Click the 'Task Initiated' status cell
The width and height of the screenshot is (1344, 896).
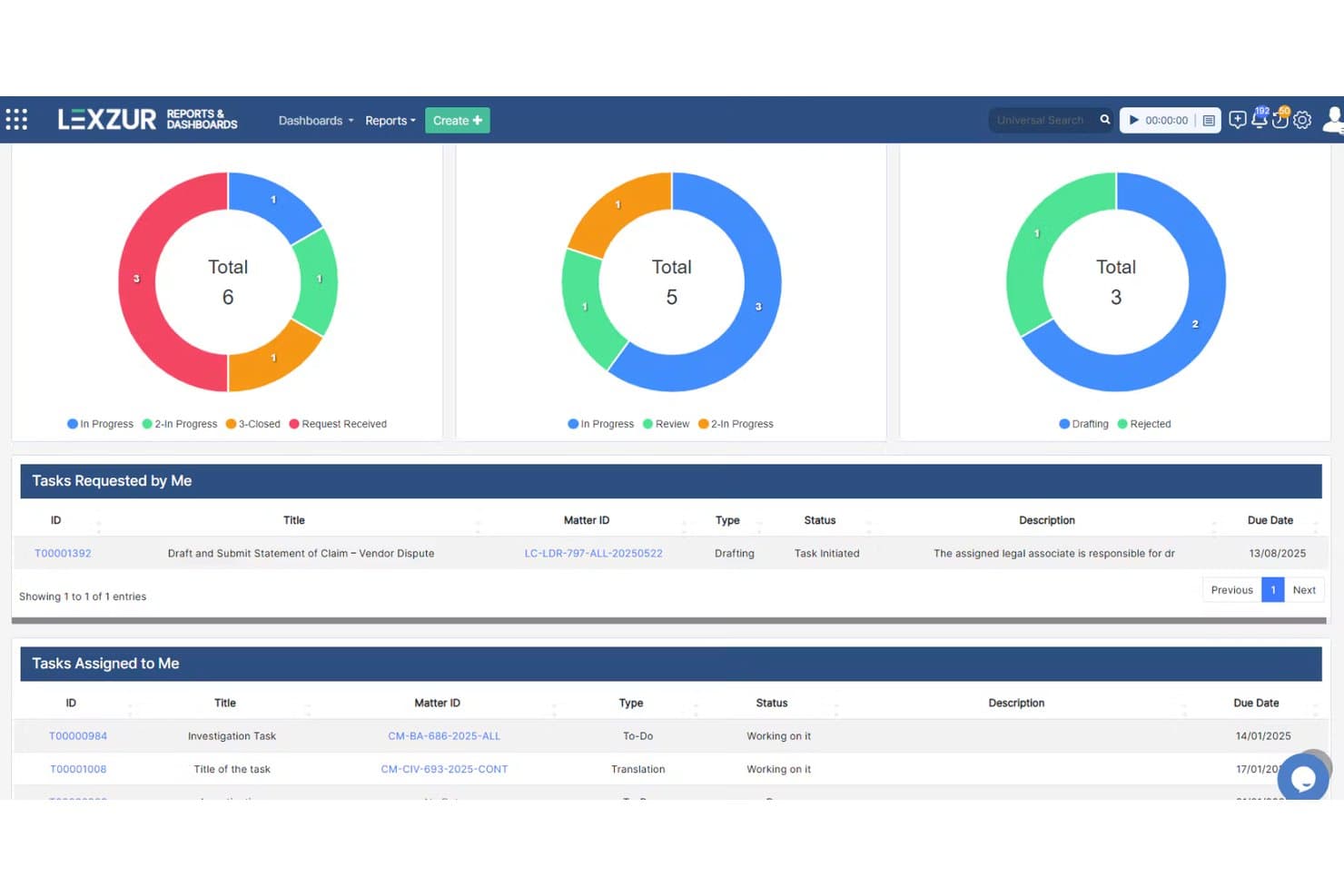826,553
